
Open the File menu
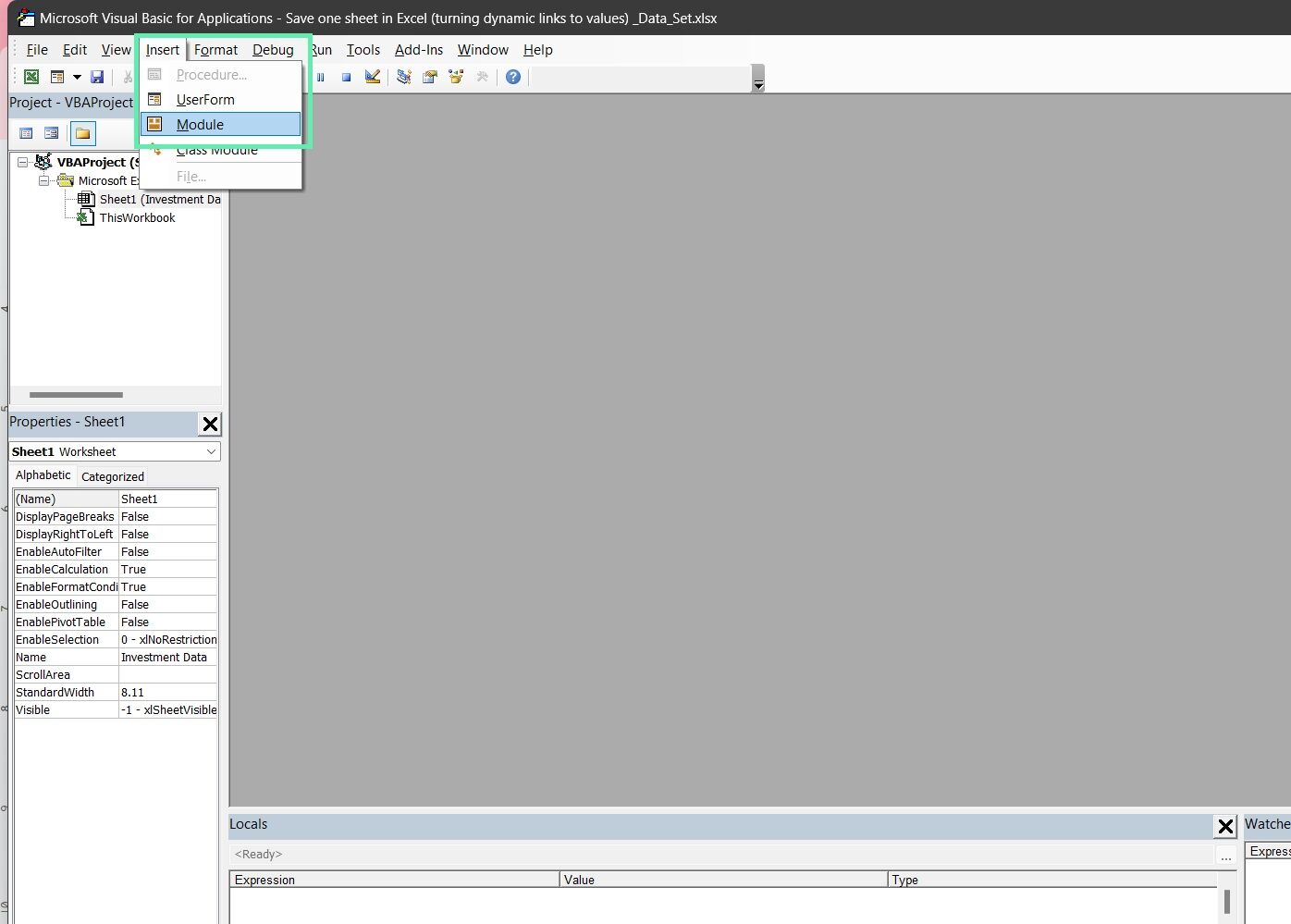[x=37, y=50]
